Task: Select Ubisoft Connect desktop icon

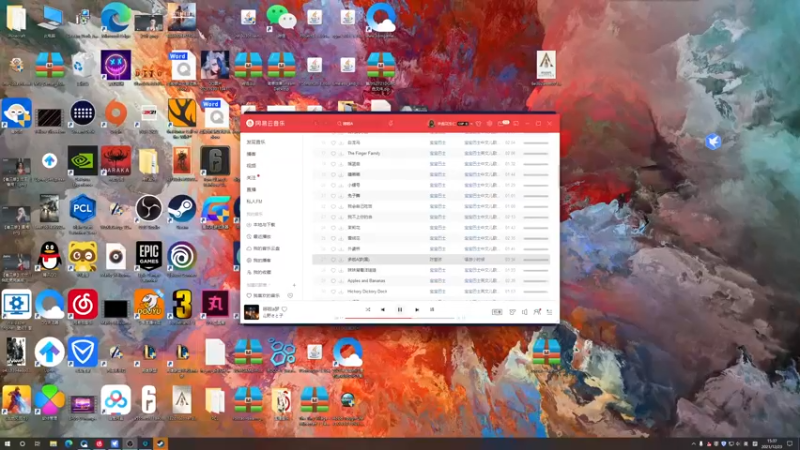Action: tap(182, 260)
